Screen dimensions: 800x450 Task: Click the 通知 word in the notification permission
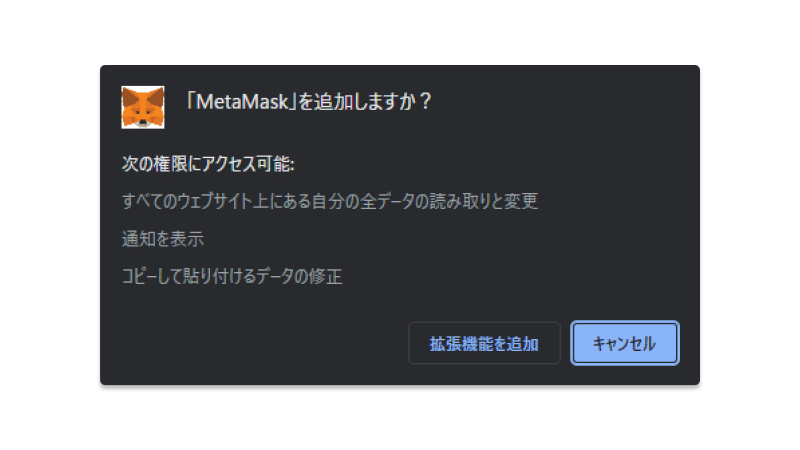(x=138, y=239)
